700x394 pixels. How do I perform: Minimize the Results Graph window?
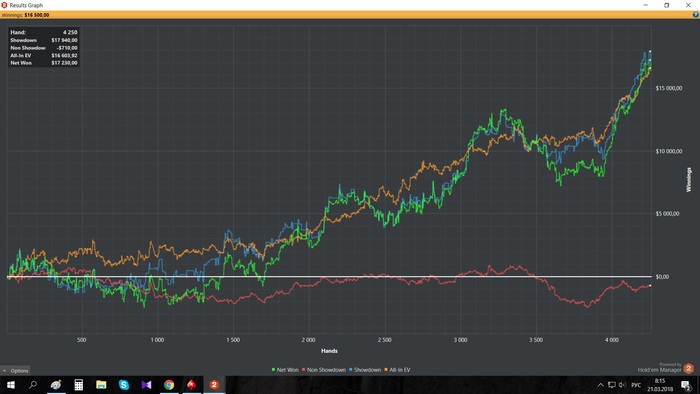point(646,5)
